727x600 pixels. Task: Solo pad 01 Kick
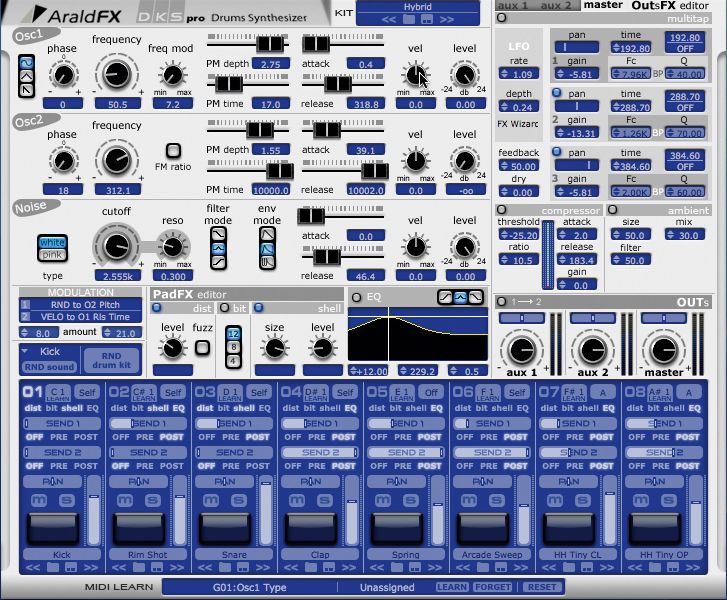click(67, 500)
